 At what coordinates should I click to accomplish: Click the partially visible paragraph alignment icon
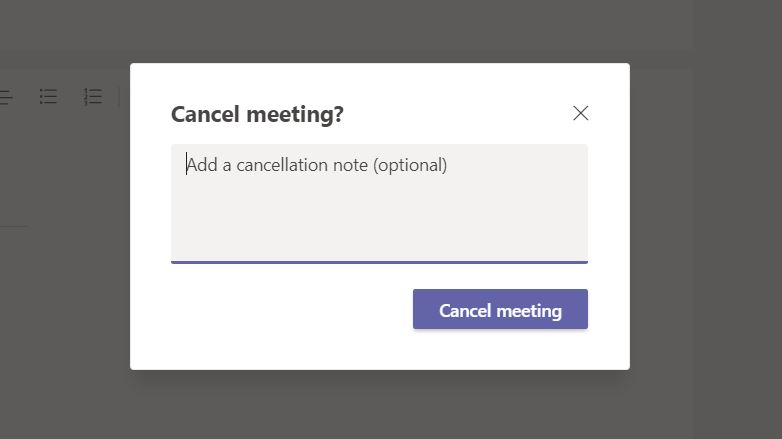6,96
